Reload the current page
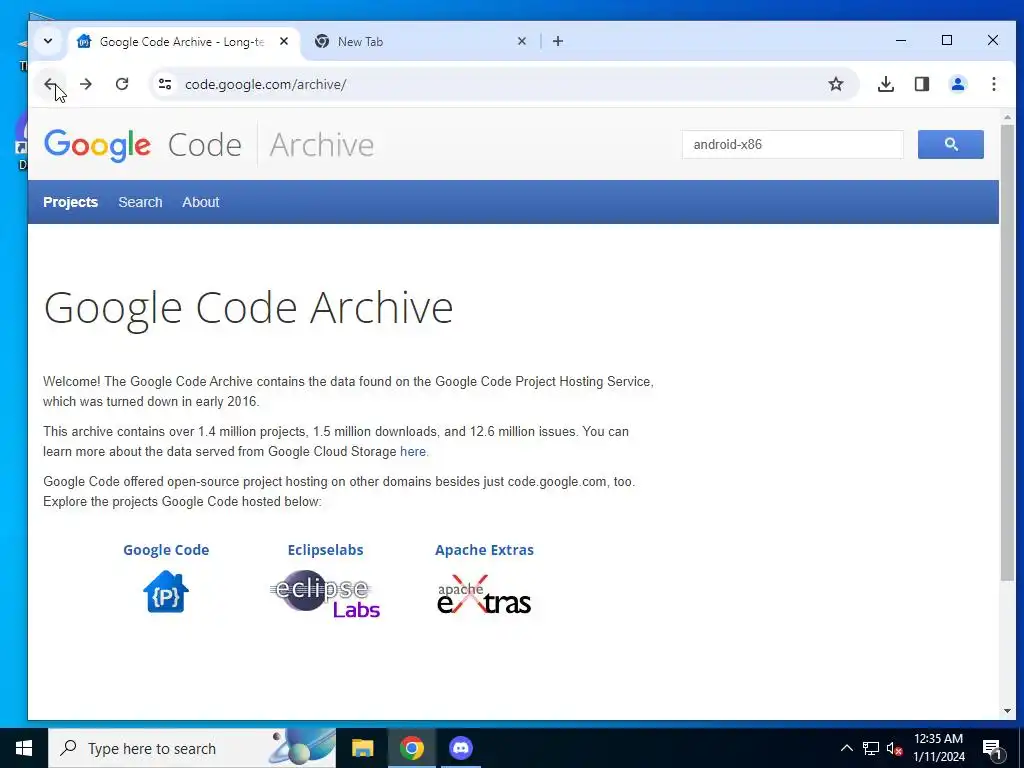 [x=122, y=84]
